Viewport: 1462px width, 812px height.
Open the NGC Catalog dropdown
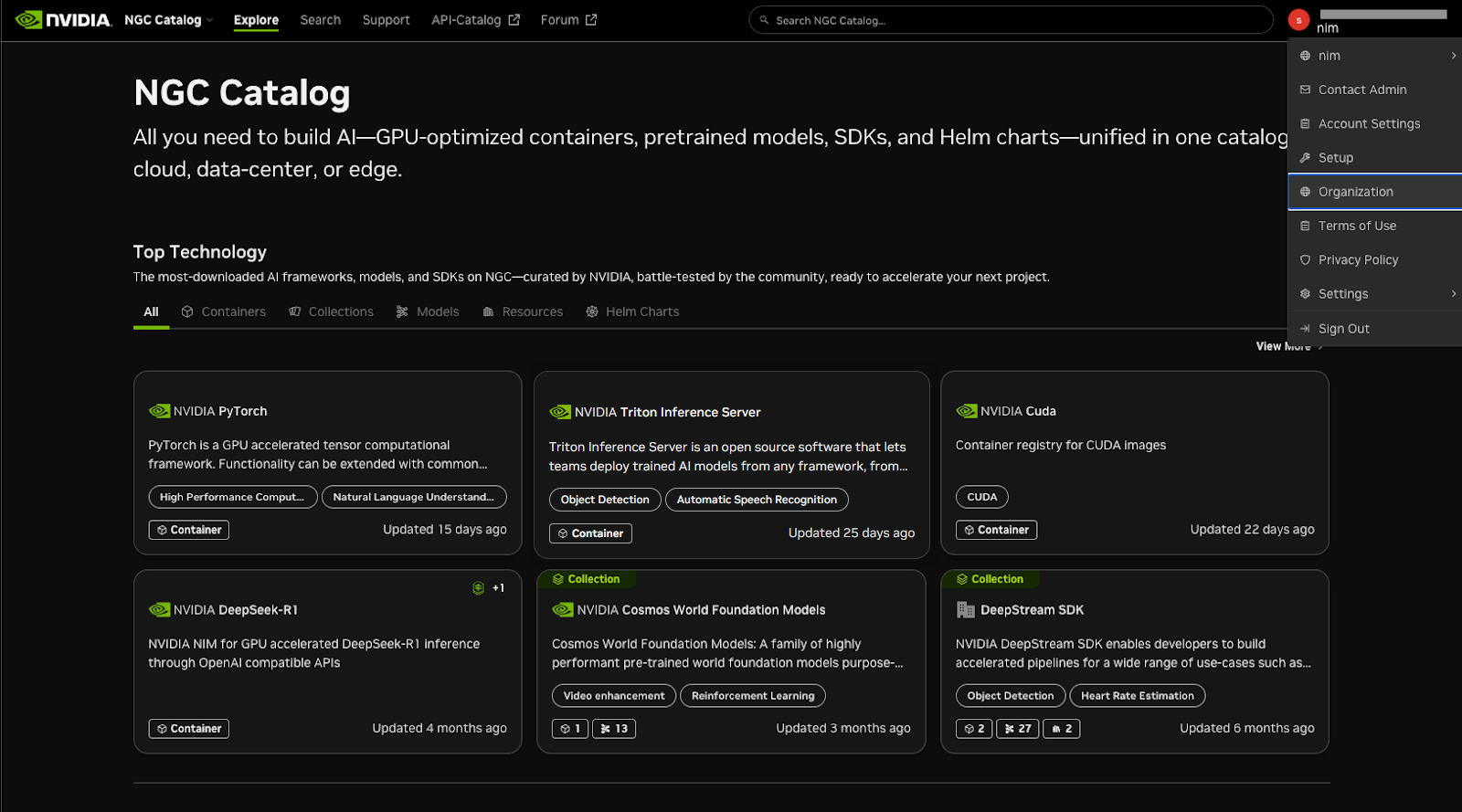click(x=169, y=20)
